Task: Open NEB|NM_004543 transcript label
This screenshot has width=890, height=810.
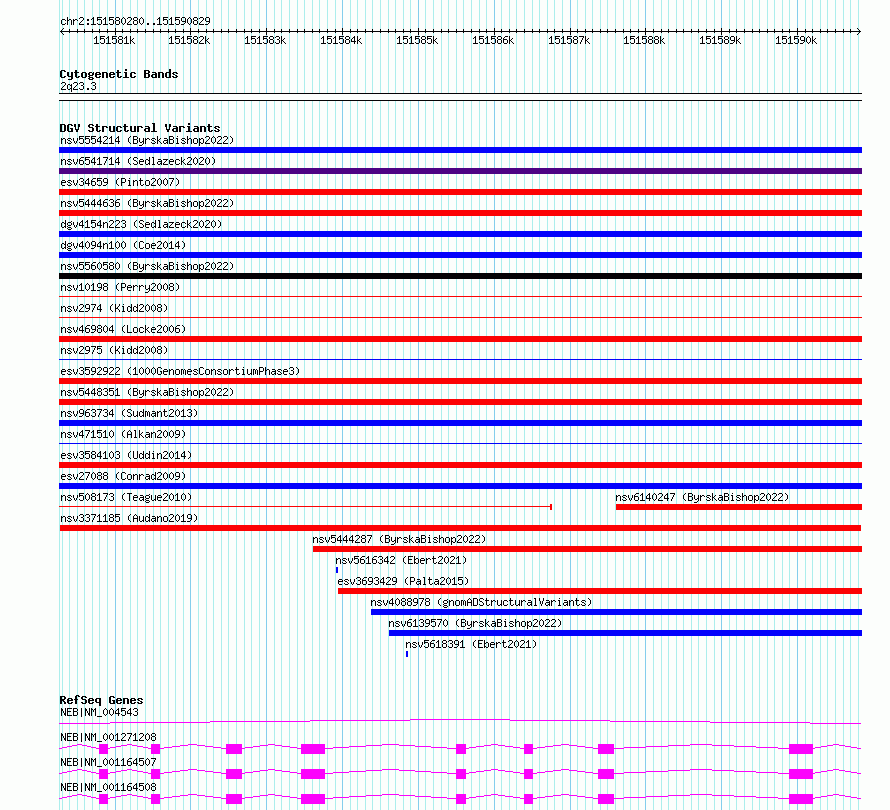Action: [x=99, y=712]
